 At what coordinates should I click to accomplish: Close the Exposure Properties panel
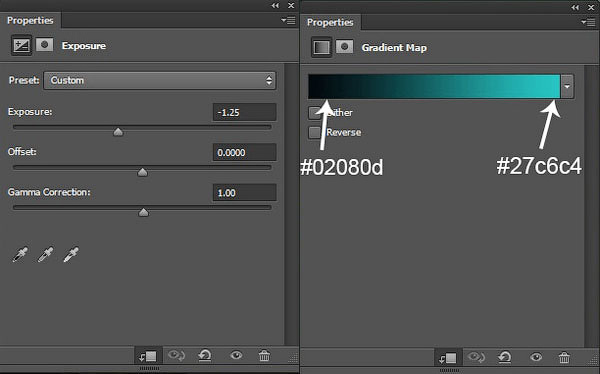click(291, 5)
